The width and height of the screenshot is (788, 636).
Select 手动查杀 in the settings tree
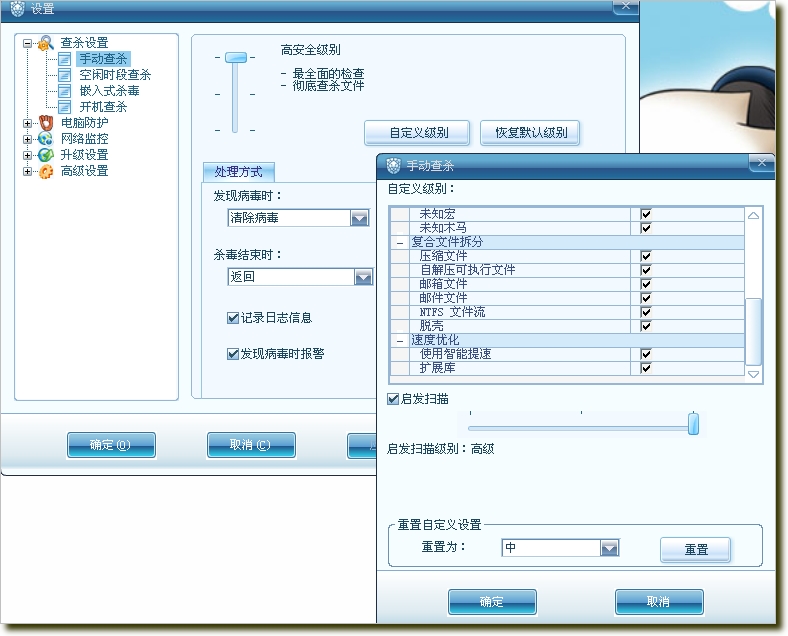[104, 59]
